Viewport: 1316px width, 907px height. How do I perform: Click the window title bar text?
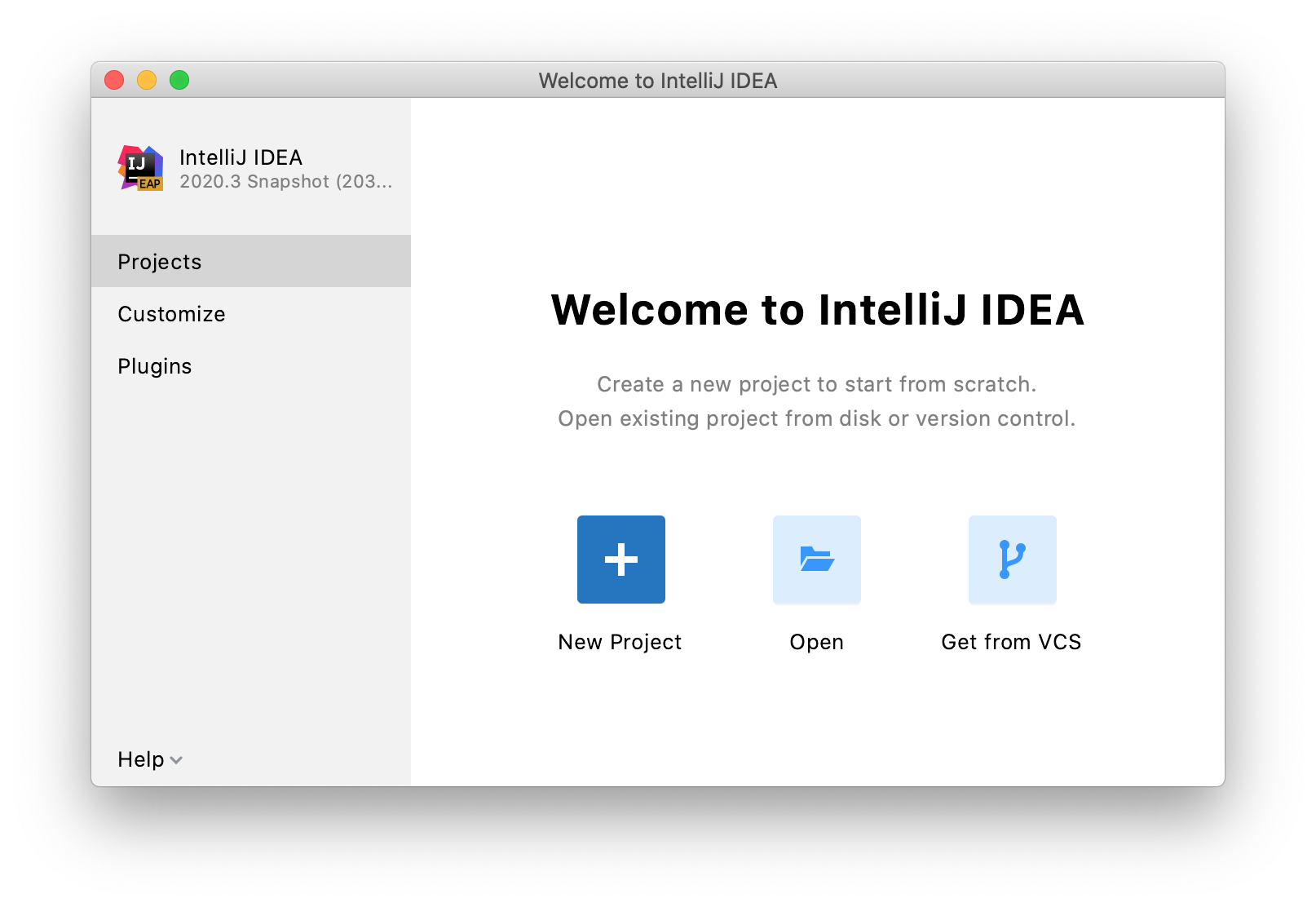(657, 81)
